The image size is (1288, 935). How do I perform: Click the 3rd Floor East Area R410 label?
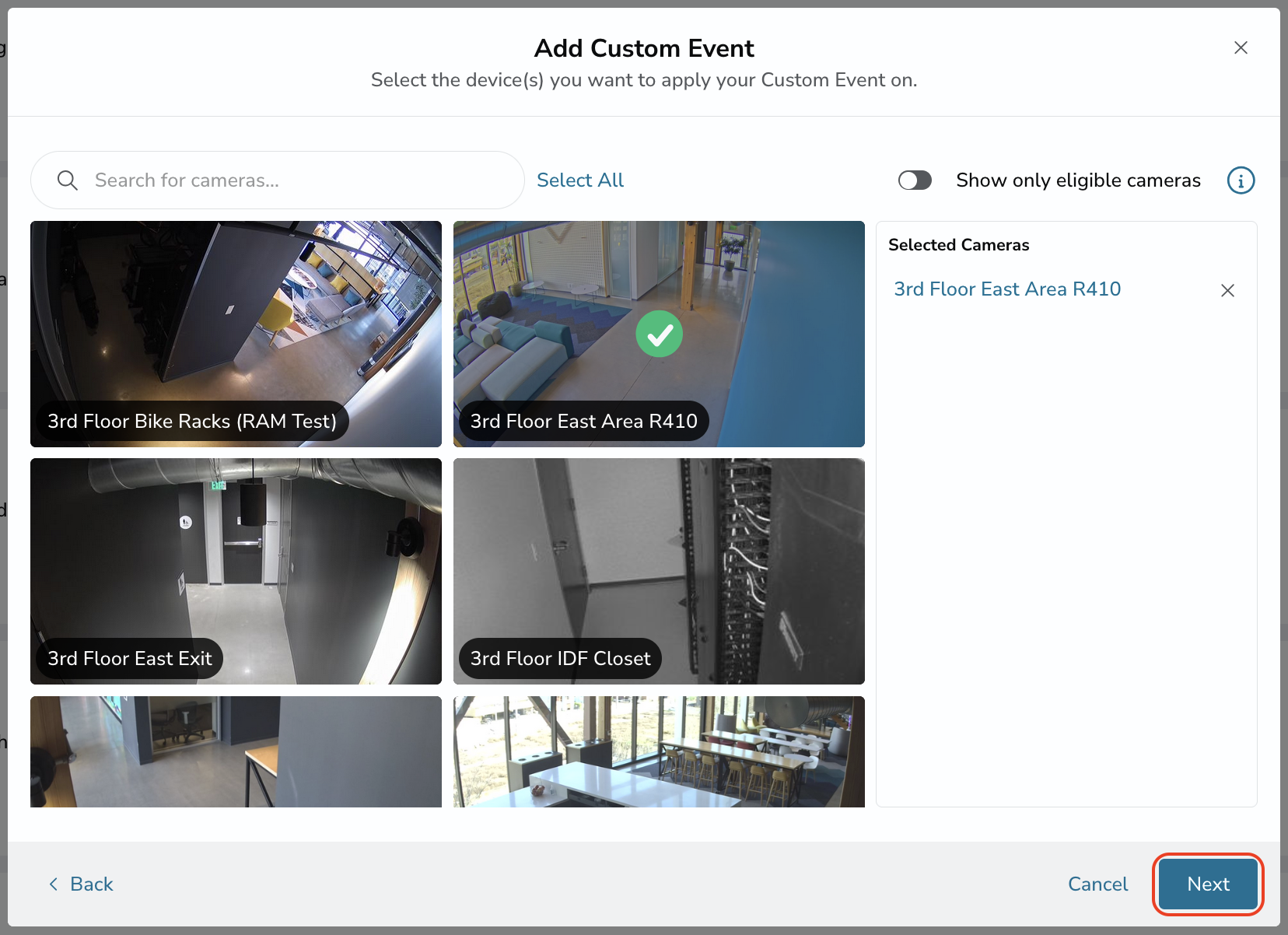click(583, 421)
